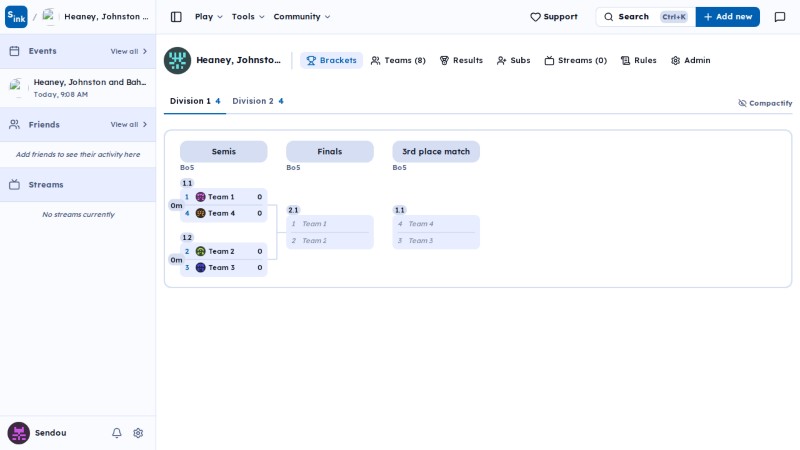This screenshot has width=800, height=450.
Task: Open the Streams (0) tab
Action: pos(576,60)
